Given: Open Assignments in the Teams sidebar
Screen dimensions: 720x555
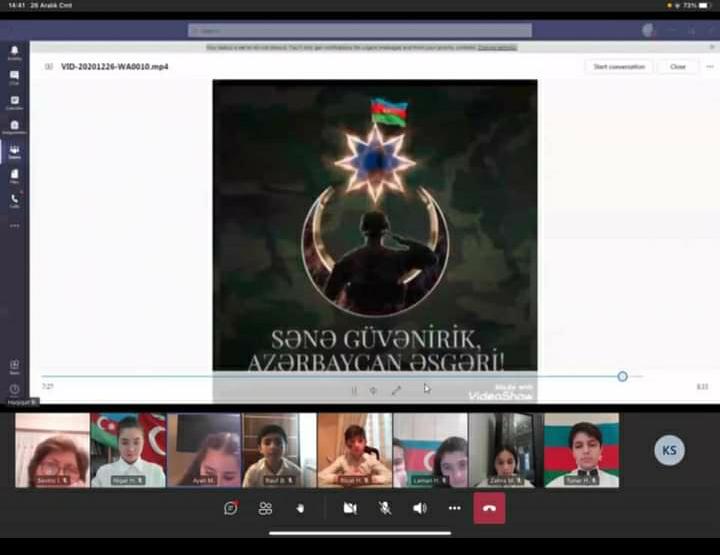Looking at the screenshot, I should point(14,127).
